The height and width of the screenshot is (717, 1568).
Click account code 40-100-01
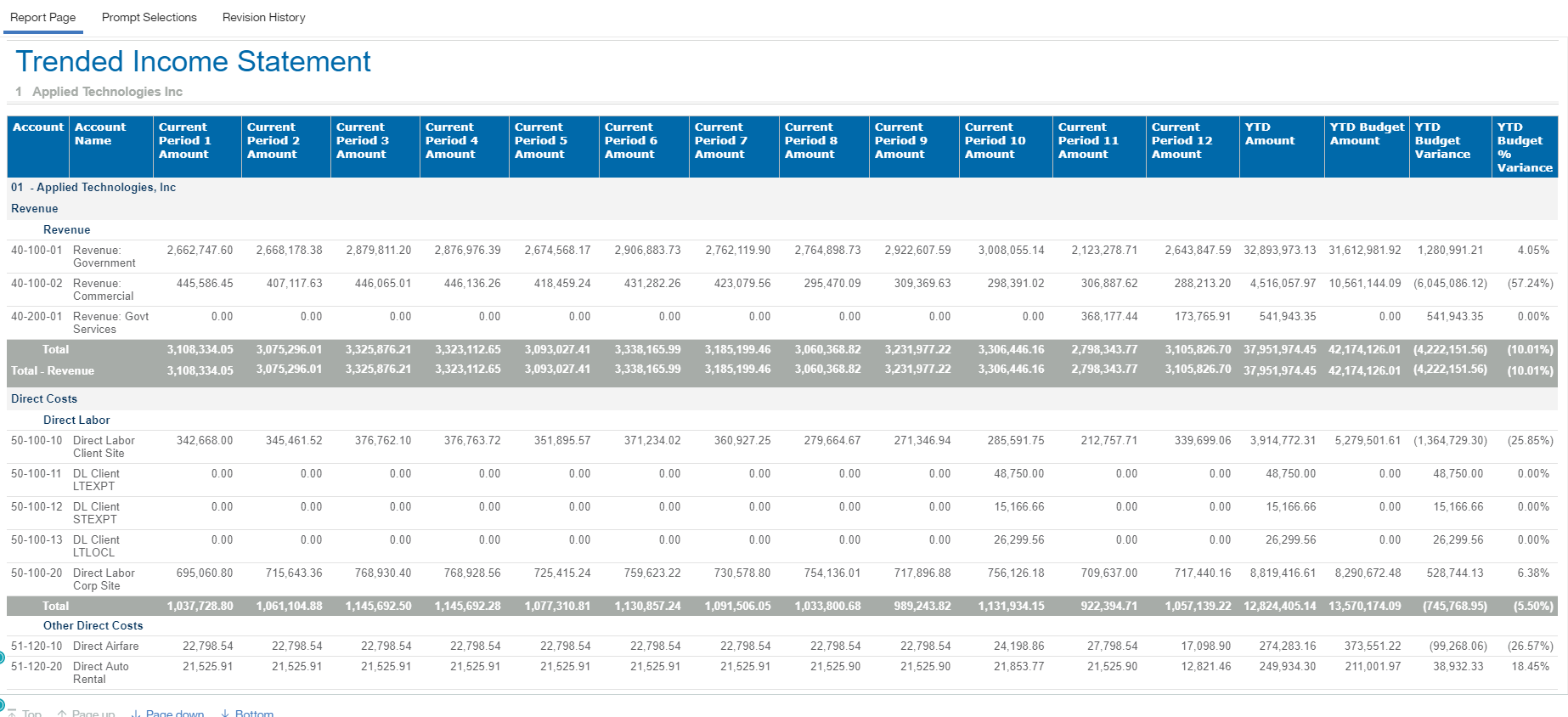[x=37, y=251]
